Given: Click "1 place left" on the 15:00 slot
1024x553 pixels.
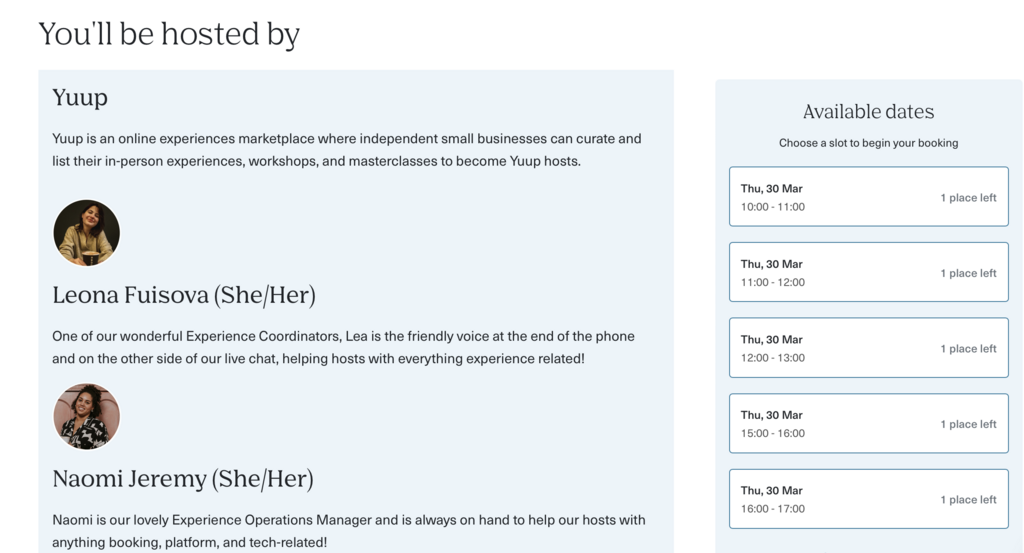Looking at the screenshot, I should coord(968,424).
